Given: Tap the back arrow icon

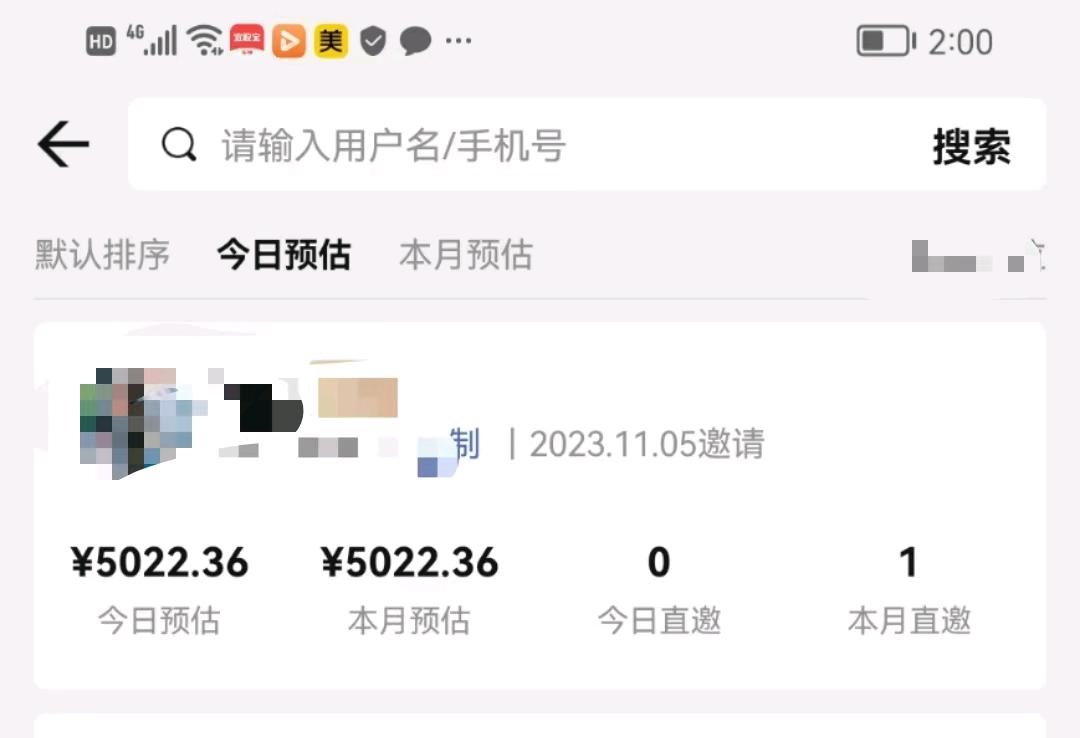Looking at the screenshot, I should point(63,144).
